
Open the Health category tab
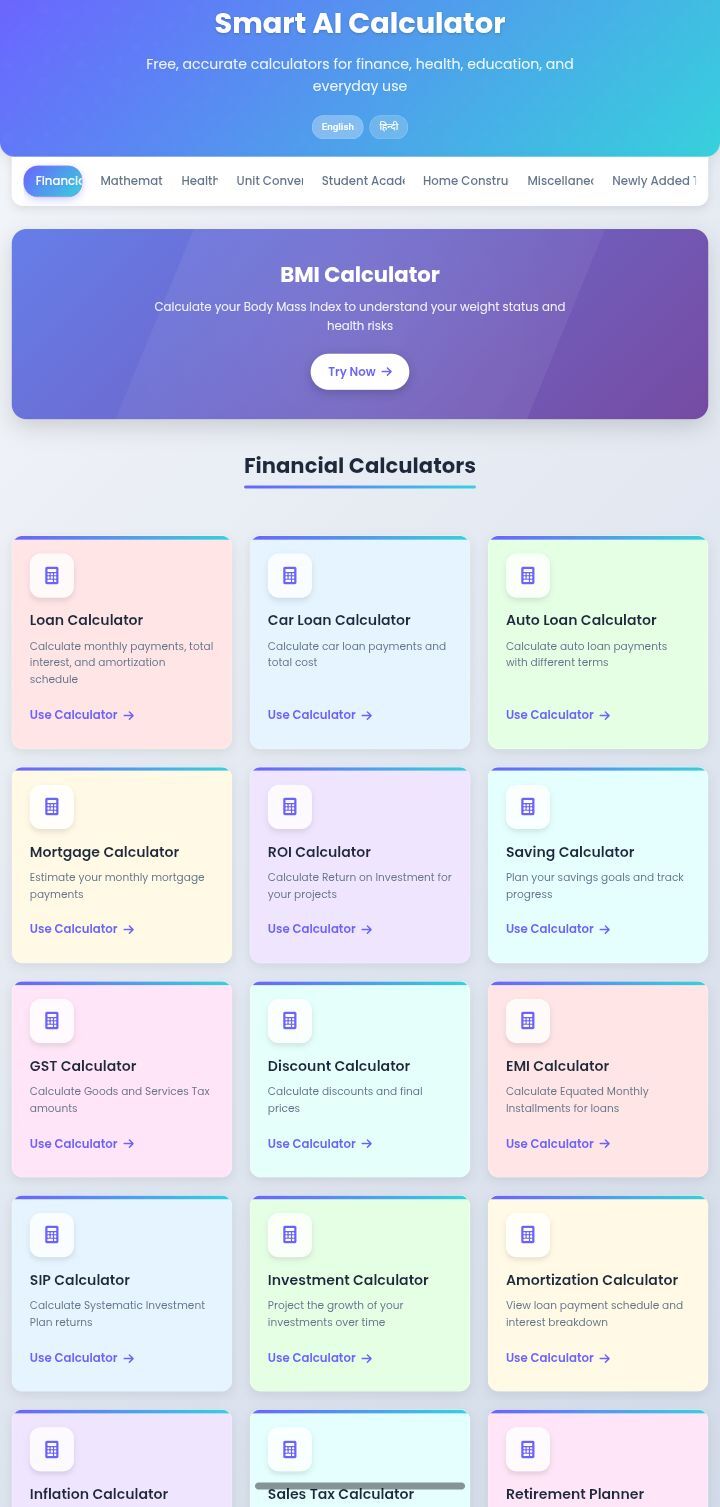click(x=199, y=181)
